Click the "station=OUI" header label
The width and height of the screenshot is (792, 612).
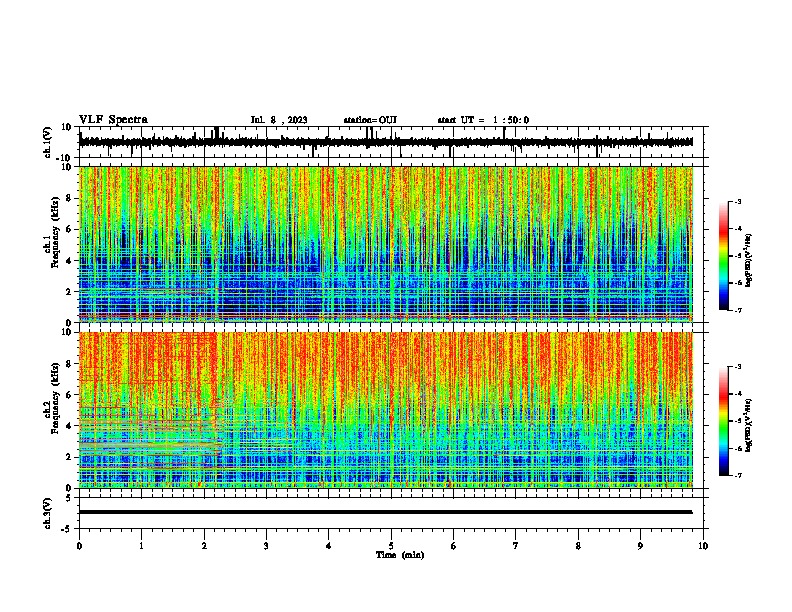[370, 120]
